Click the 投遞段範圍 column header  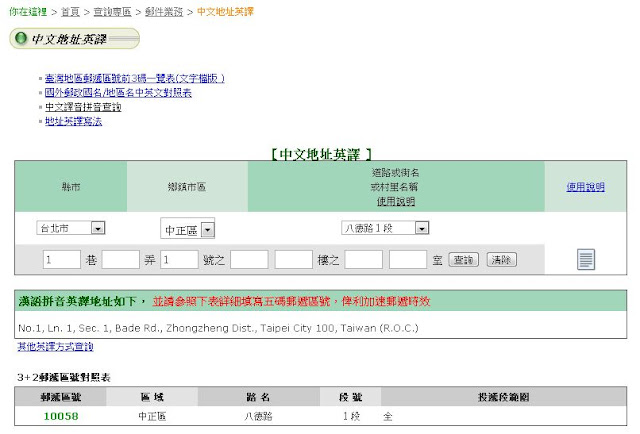[x=504, y=397]
